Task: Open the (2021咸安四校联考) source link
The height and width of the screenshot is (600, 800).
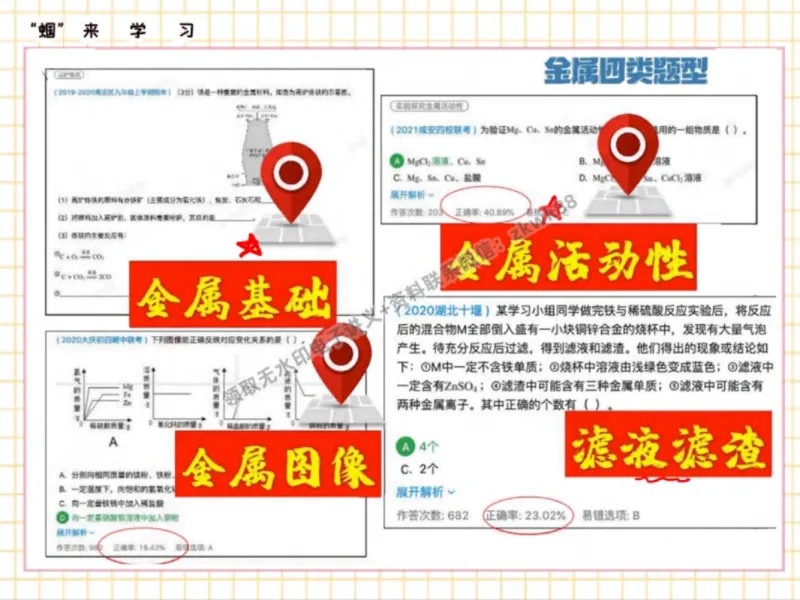Action: [x=433, y=130]
